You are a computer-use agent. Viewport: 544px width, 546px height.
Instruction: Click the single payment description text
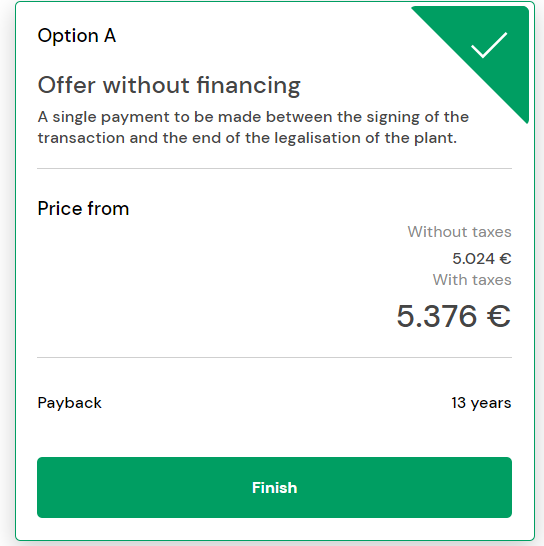(x=253, y=127)
